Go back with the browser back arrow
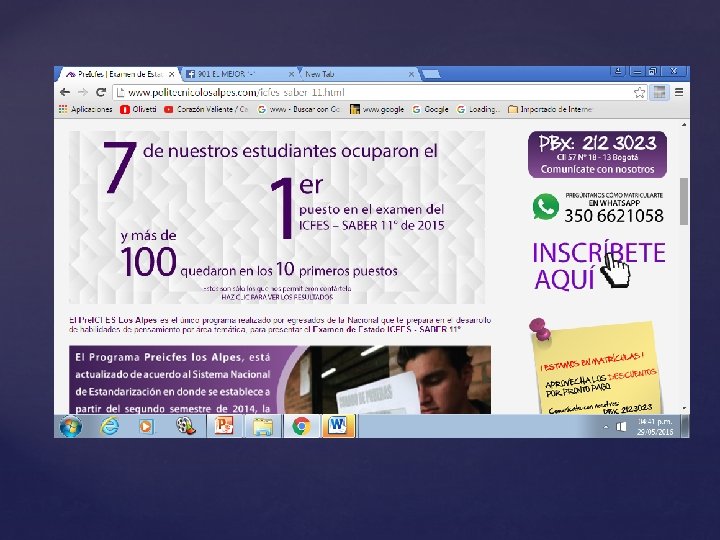 [x=65, y=92]
